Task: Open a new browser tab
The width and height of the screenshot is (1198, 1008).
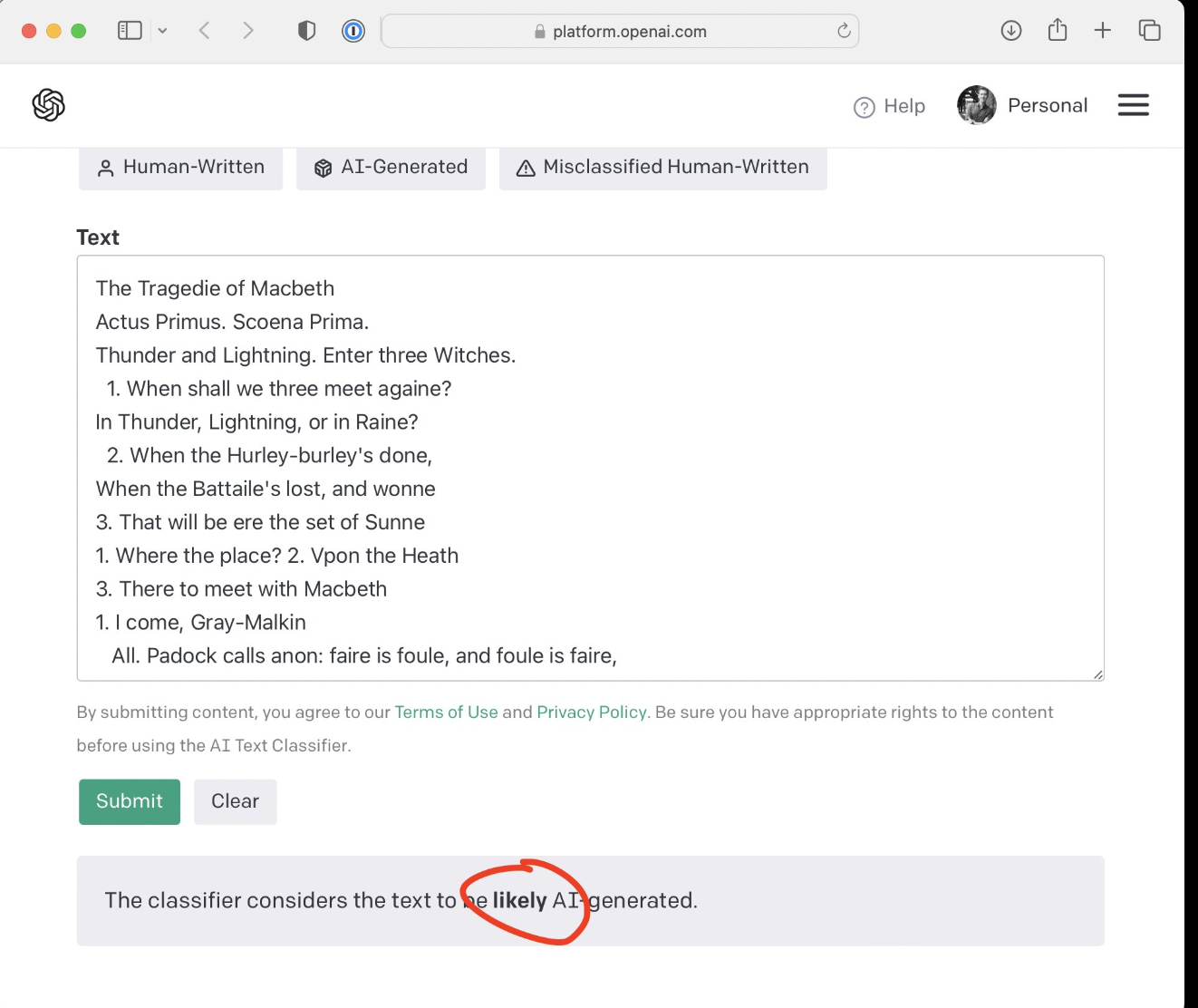Action: point(1103,30)
